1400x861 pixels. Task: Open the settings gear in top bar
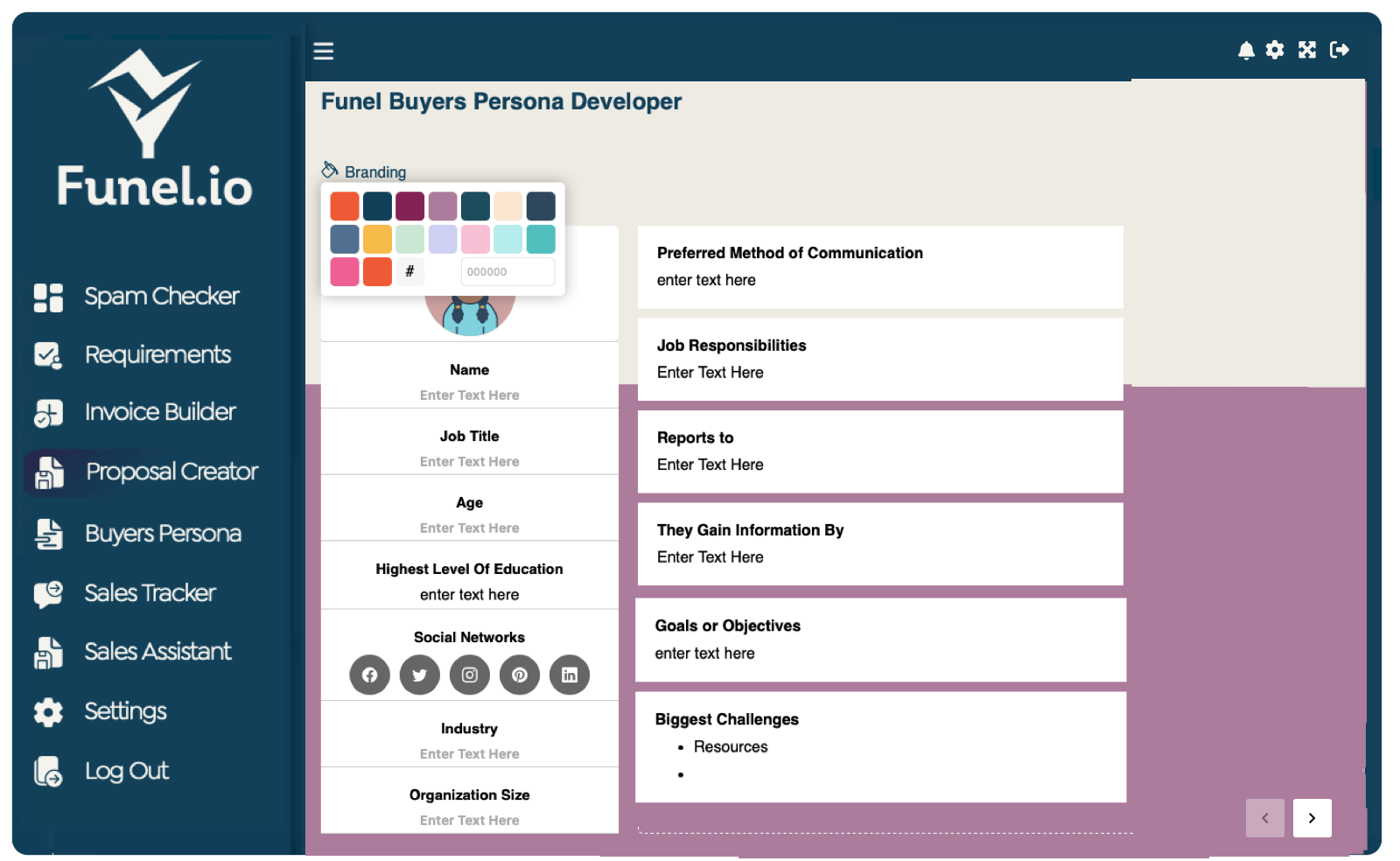pos(1275,50)
